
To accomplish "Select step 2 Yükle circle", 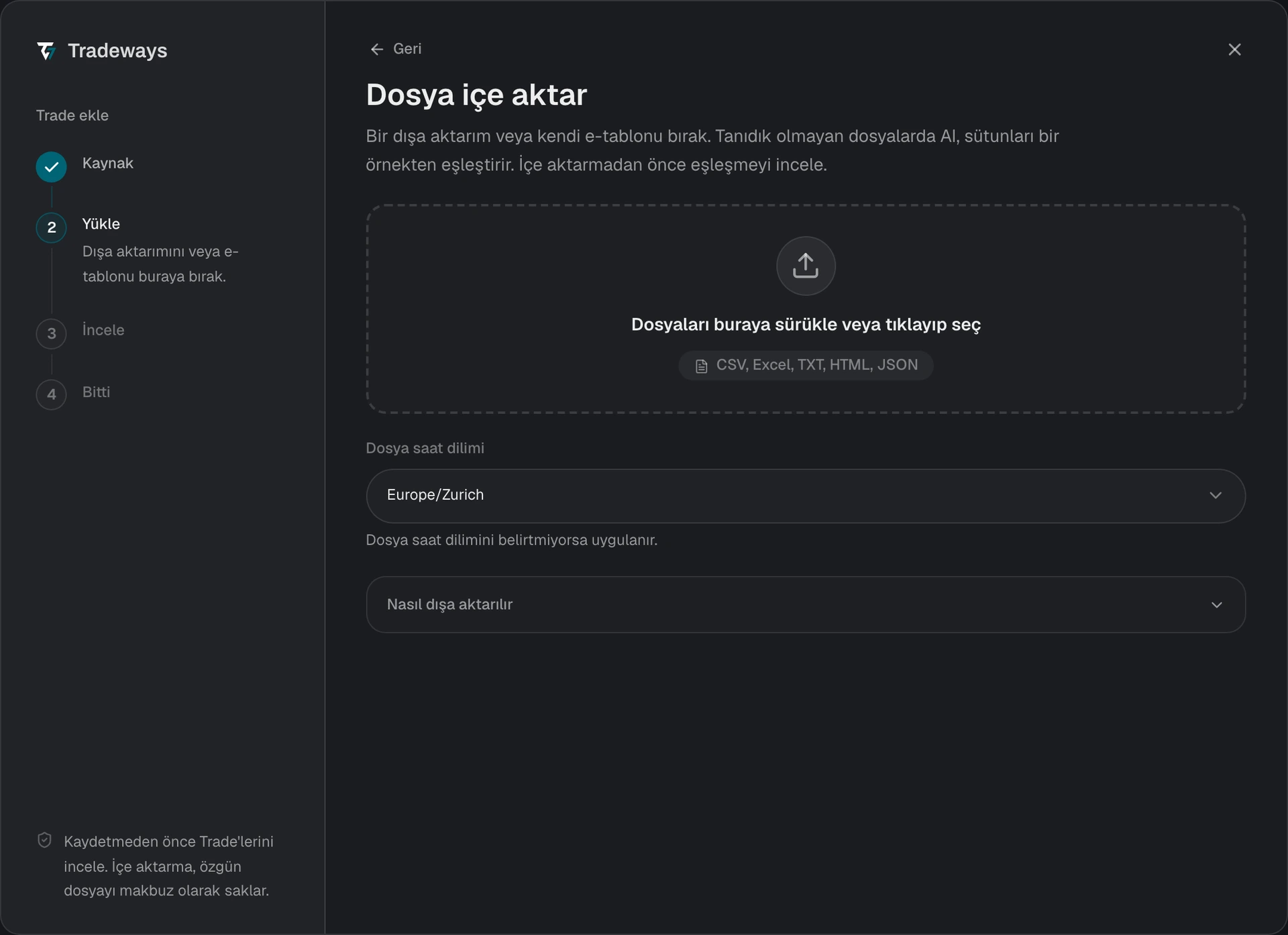I will [51, 227].
